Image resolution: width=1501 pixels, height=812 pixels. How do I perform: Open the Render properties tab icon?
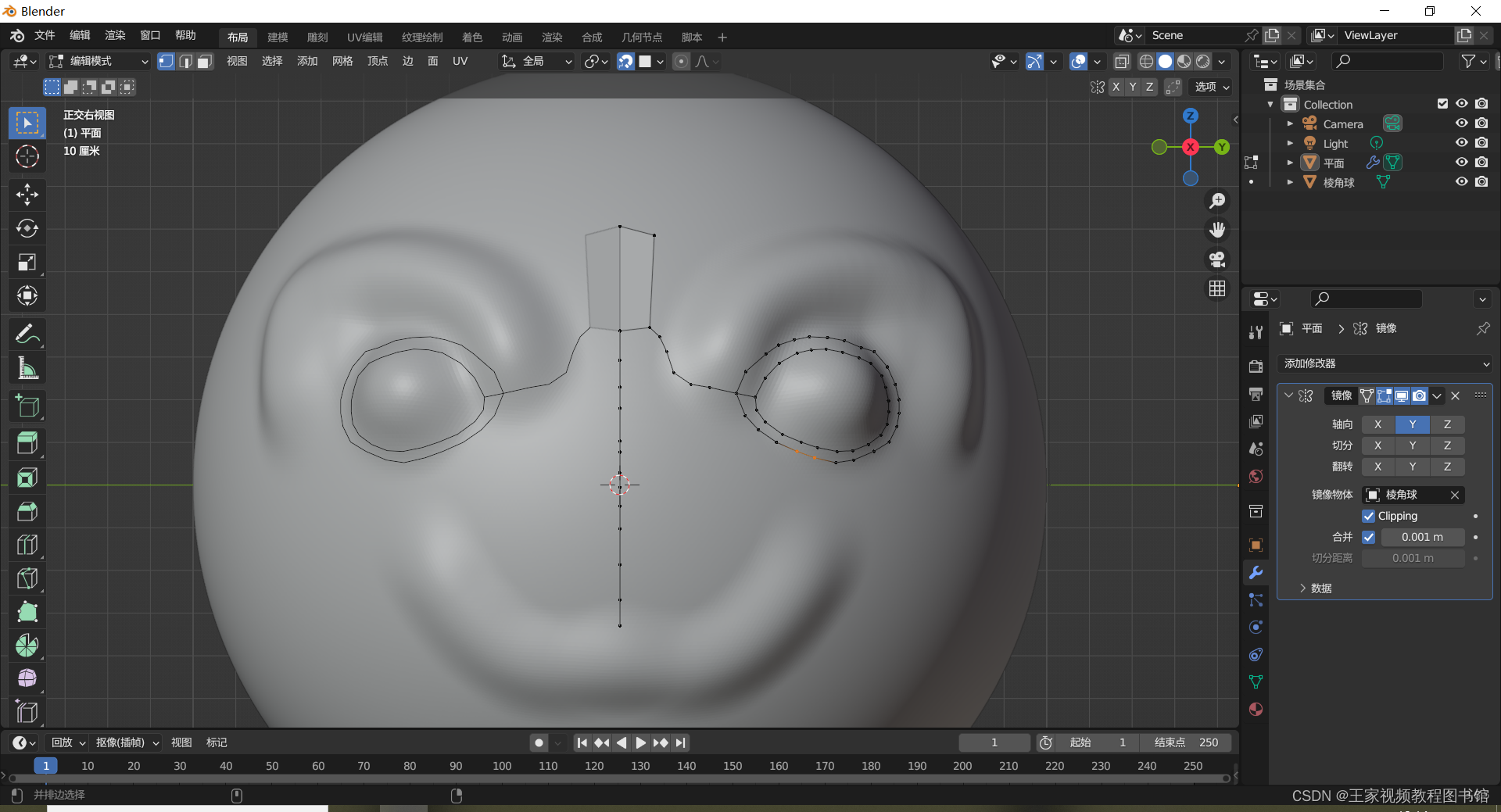[1256, 366]
